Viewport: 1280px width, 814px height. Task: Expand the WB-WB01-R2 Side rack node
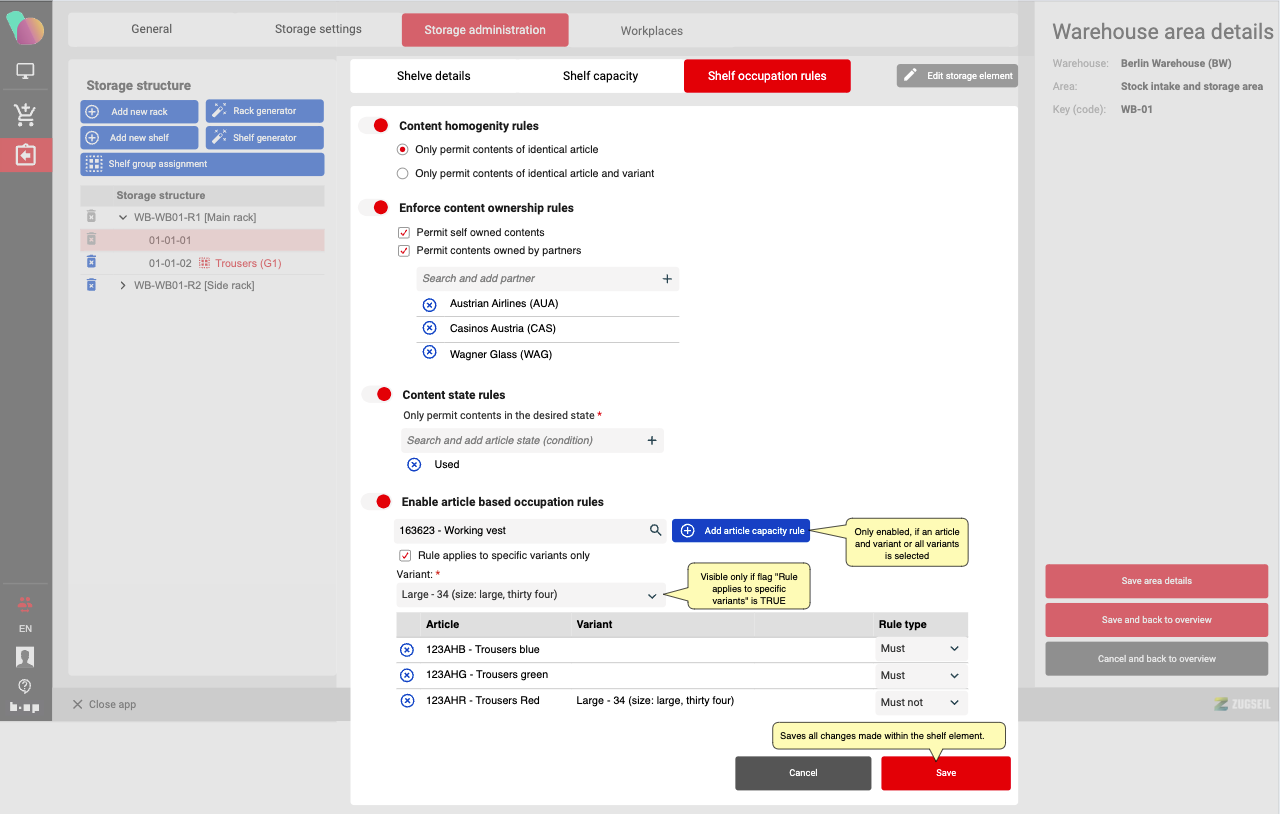[x=123, y=286]
